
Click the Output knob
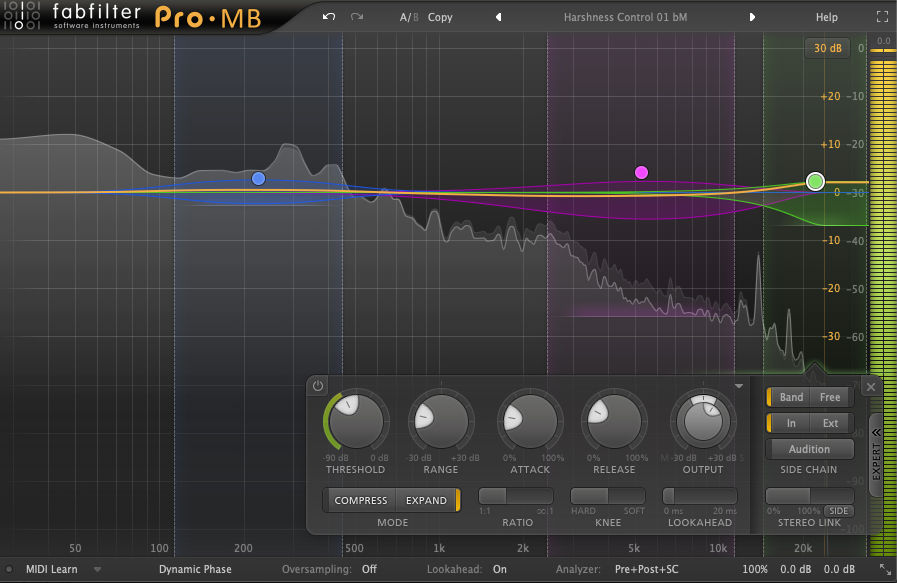[x=703, y=422]
